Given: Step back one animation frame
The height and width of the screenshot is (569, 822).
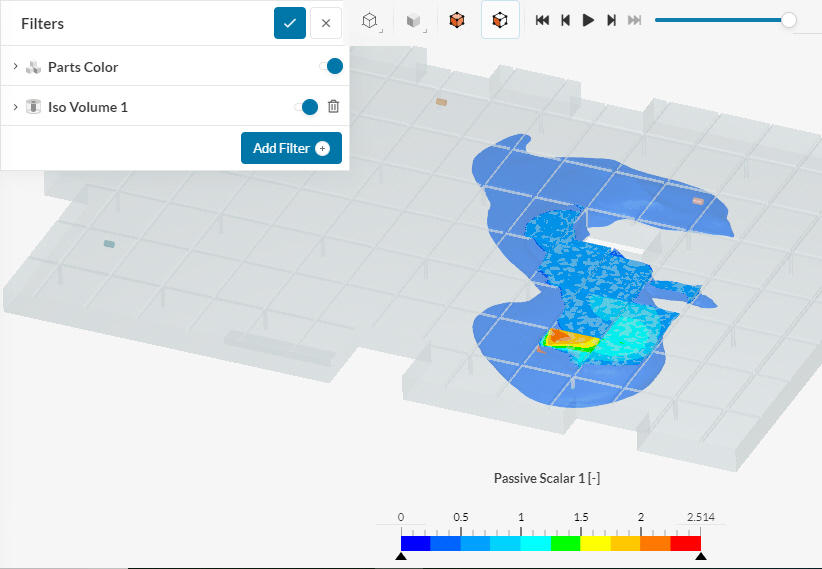Looking at the screenshot, I should (x=565, y=20).
